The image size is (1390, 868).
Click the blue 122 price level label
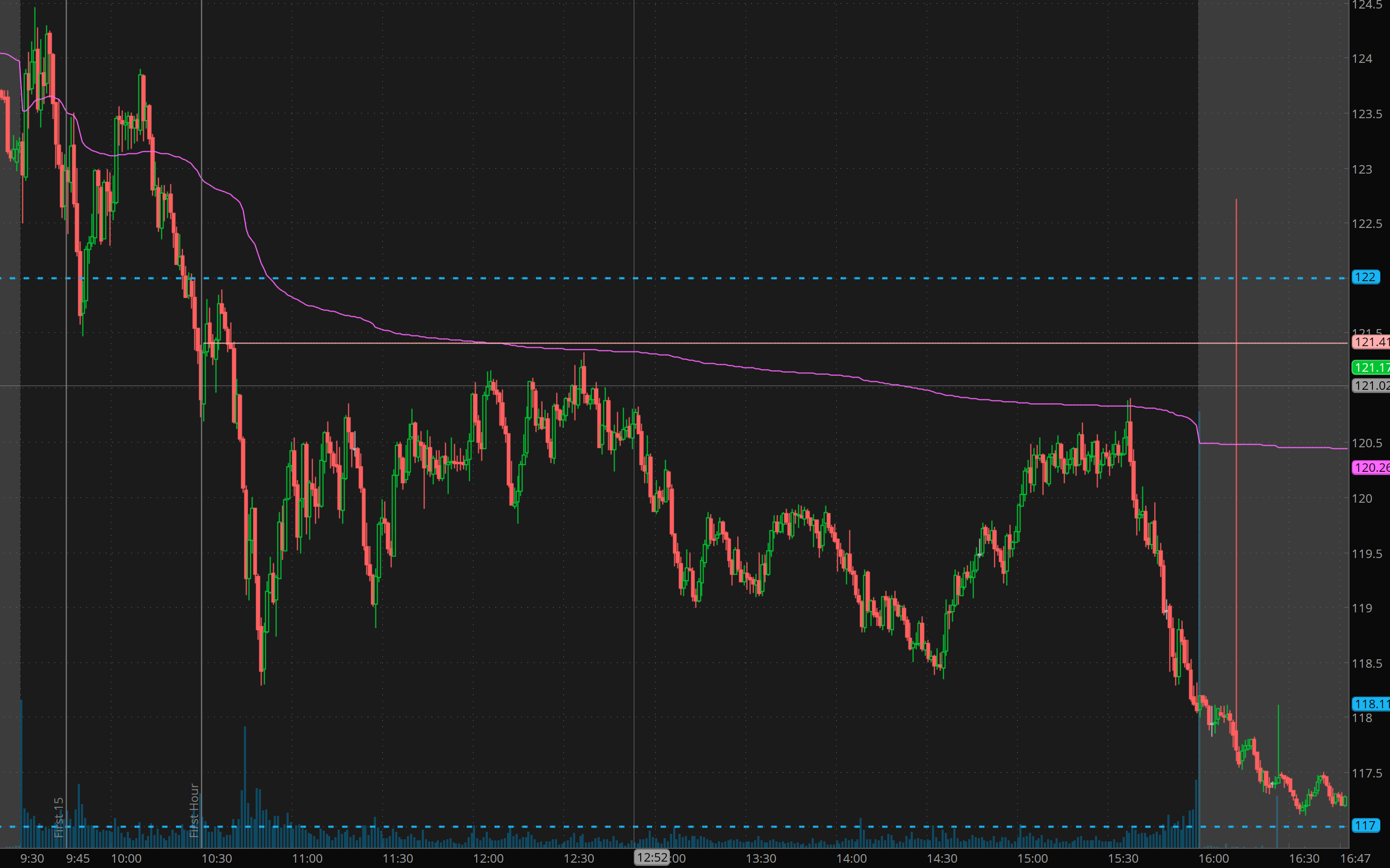coord(1365,277)
